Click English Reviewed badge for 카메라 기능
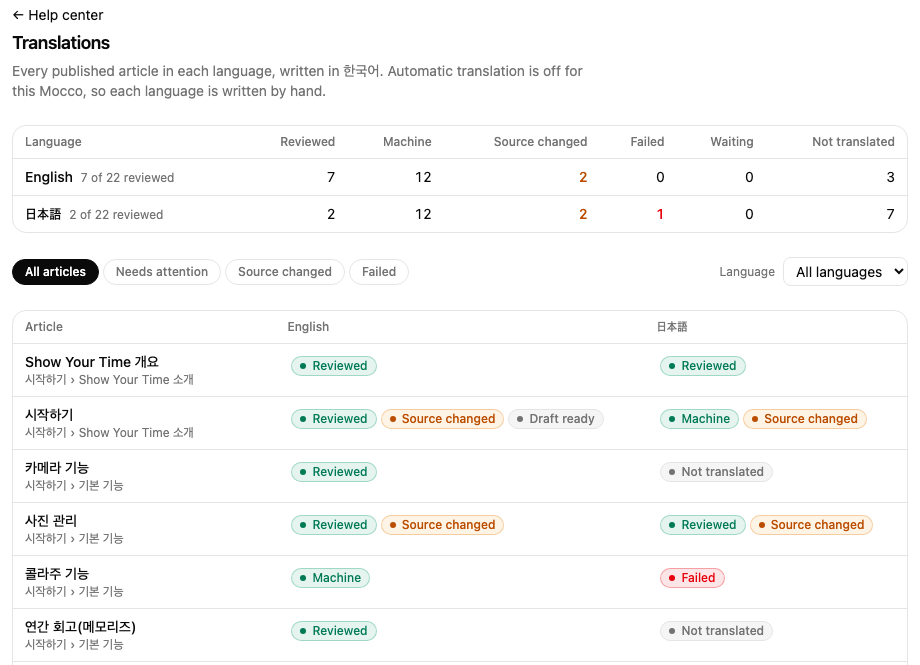The height and width of the screenshot is (665, 920). (334, 472)
